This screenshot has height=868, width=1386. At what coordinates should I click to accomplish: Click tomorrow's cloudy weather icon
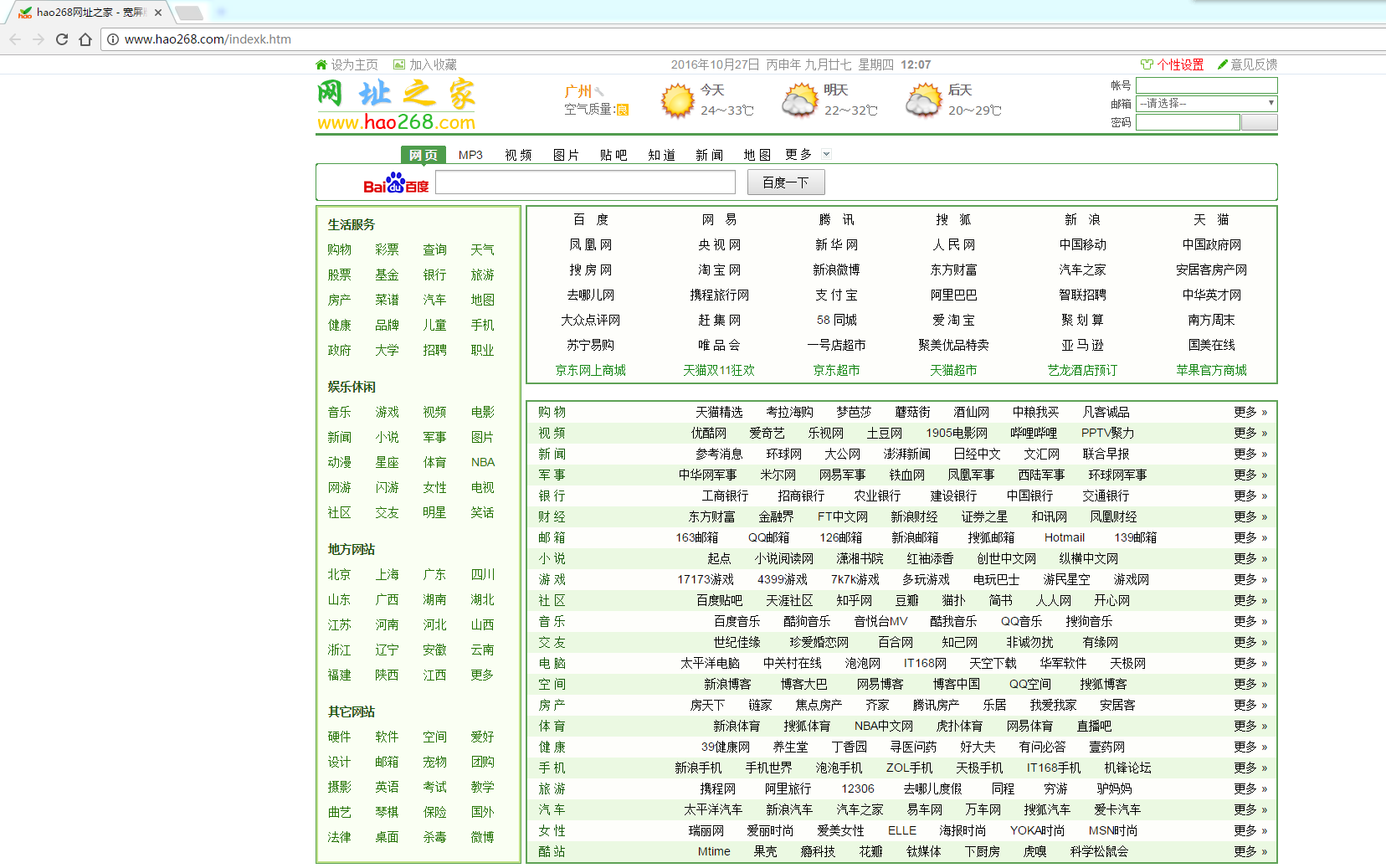(799, 101)
